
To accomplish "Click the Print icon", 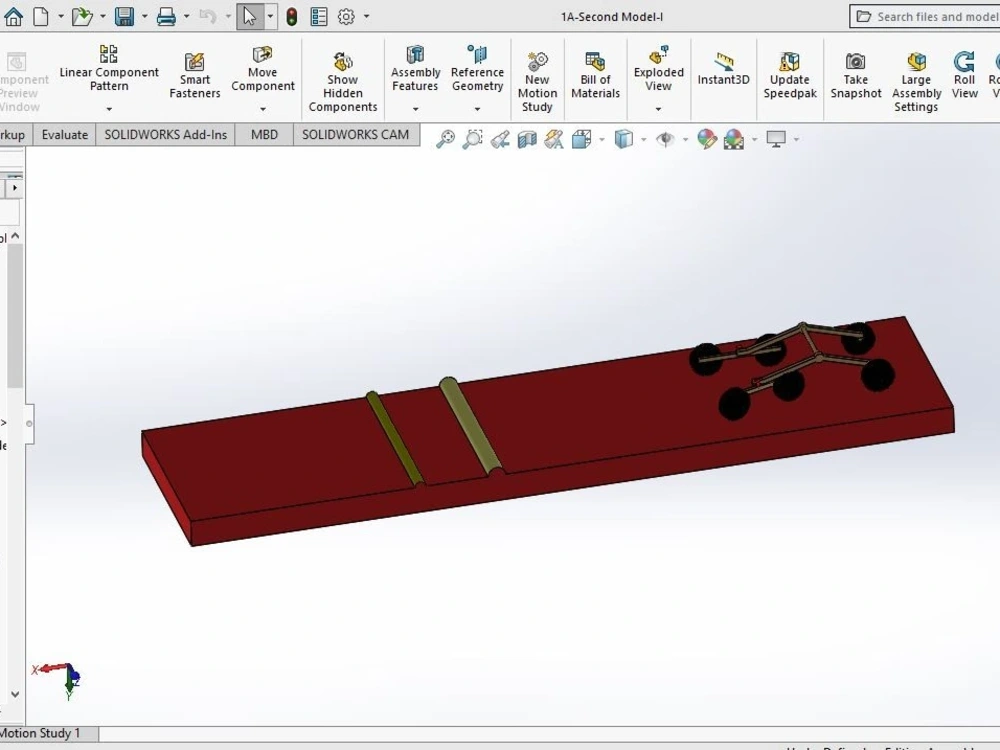I will (x=166, y=17).
